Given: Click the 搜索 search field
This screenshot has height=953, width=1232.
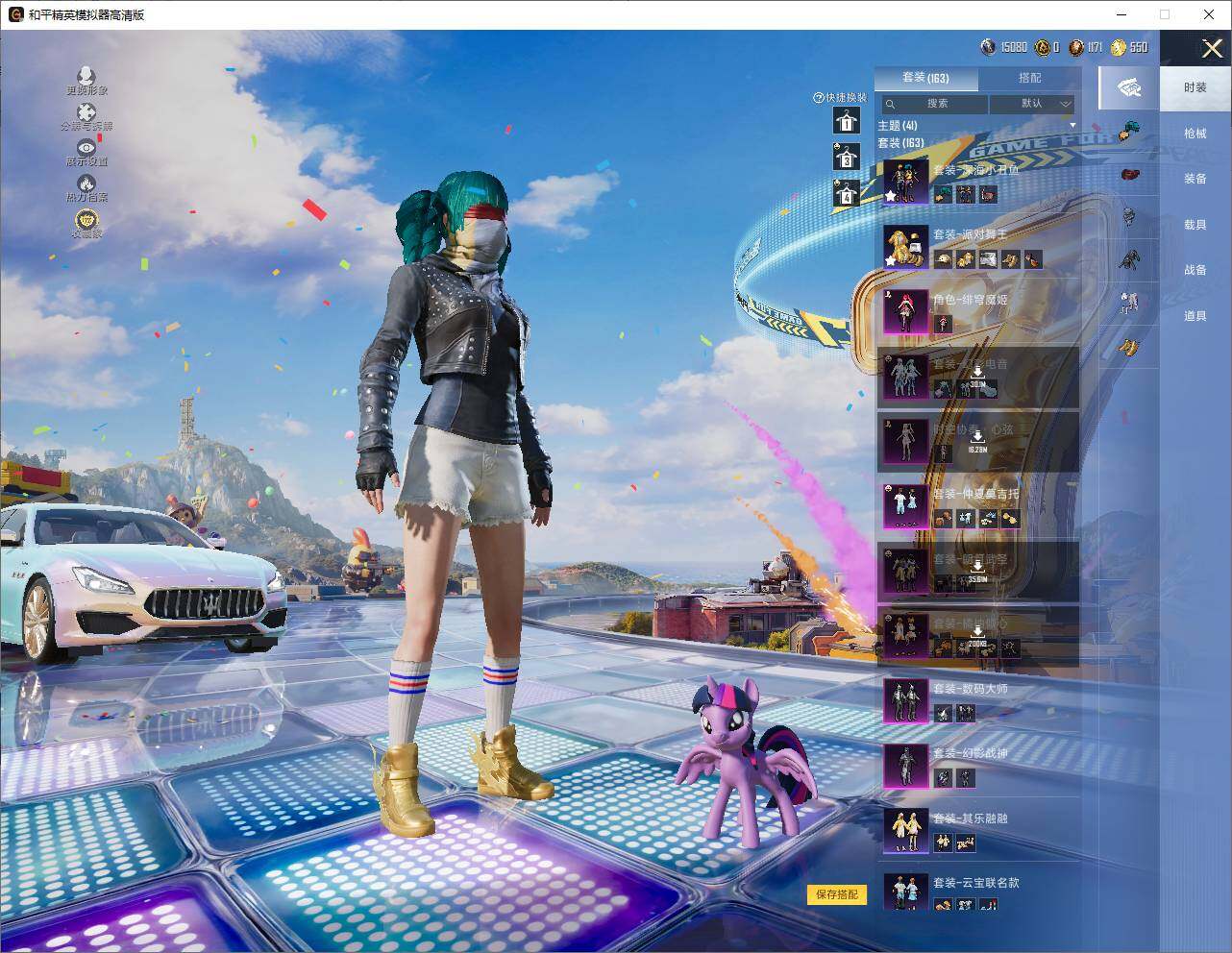Looking at the screenshot, I should [935, 104].
